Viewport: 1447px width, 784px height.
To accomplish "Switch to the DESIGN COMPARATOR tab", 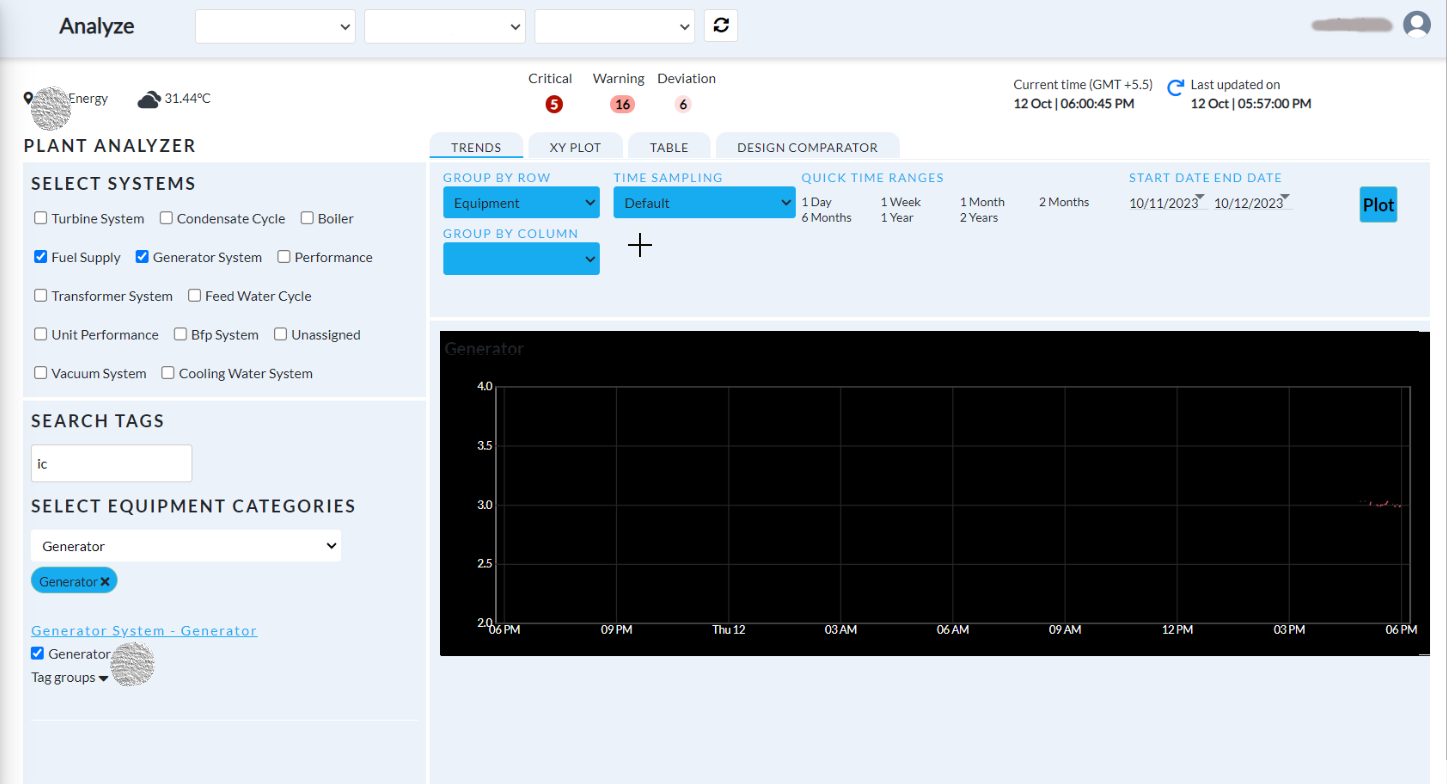I will coord(807,147).
